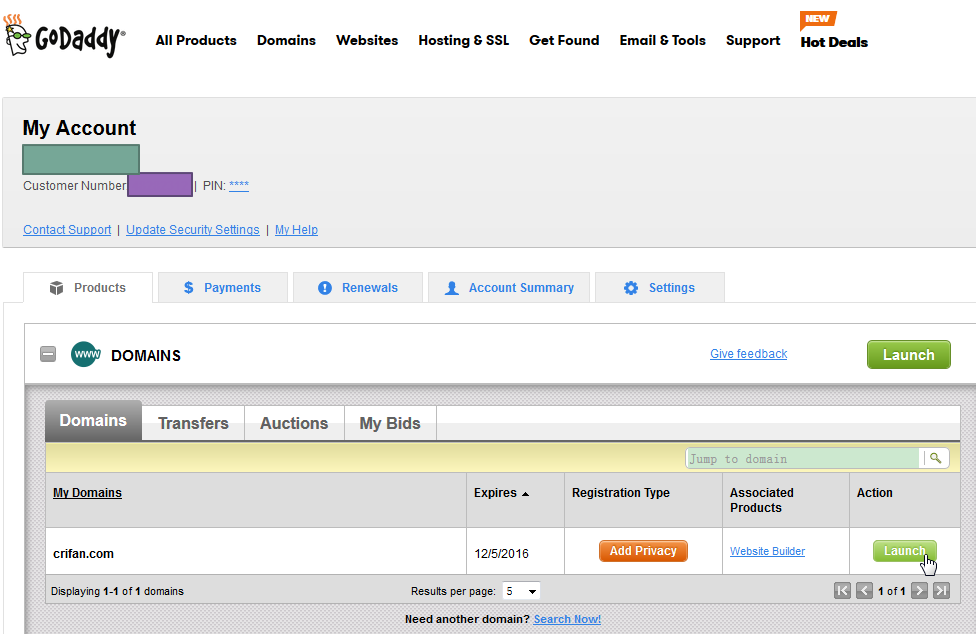Open the My Help link
976x634 pixels.
296,230
